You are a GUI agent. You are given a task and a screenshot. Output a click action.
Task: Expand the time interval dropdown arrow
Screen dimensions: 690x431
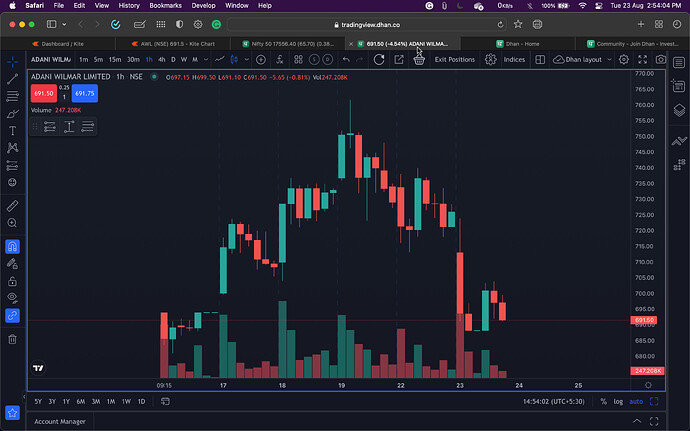[206, 59]
